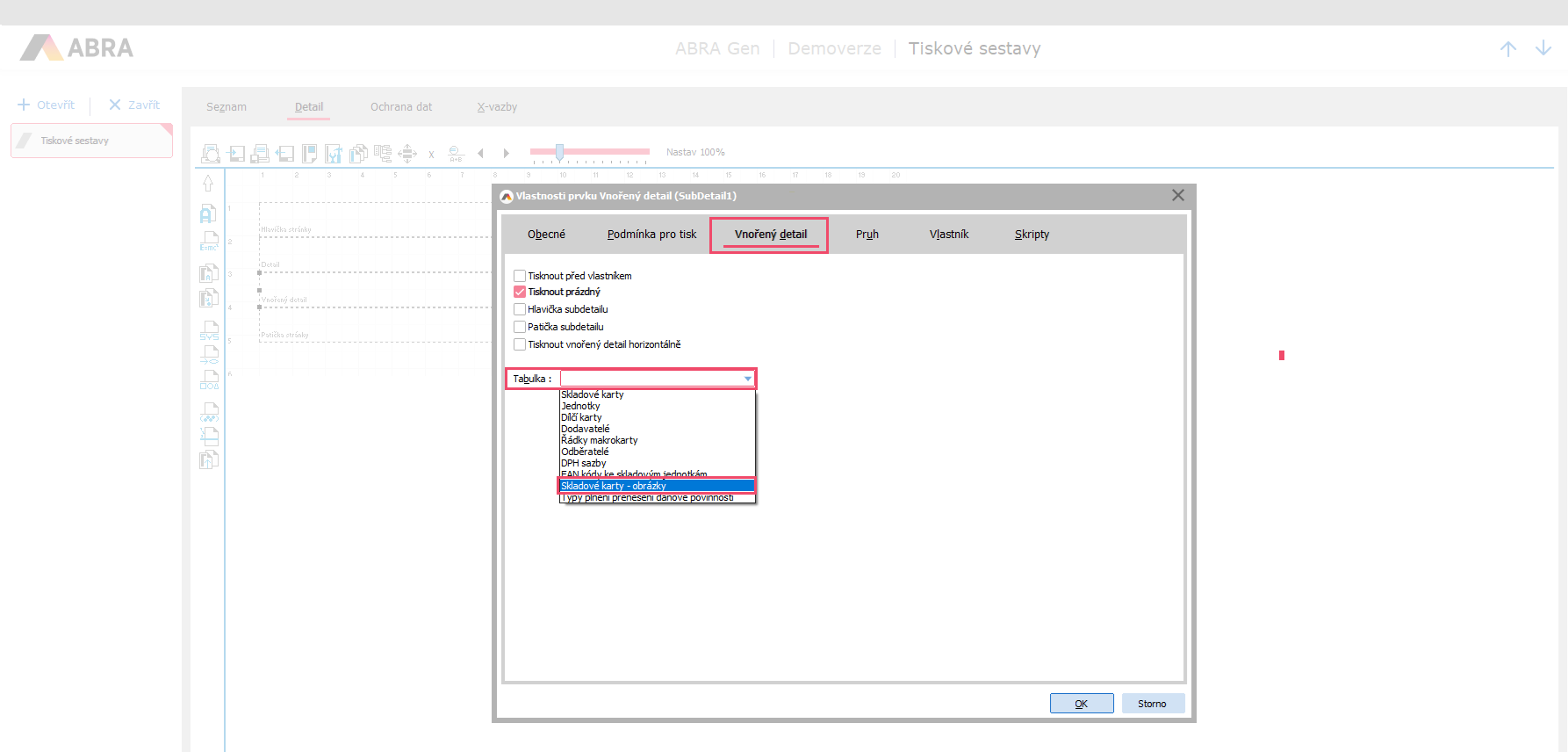Choose Odběratelé from the list
1568x752 pixels.
[x=657, y=452]
